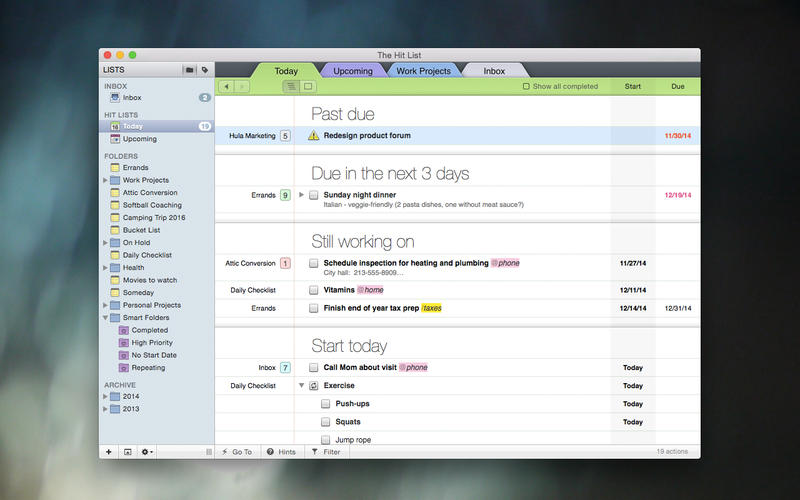Switch to list view mode
This screenshot has height=500, width=800.
(x=291, y=87)
